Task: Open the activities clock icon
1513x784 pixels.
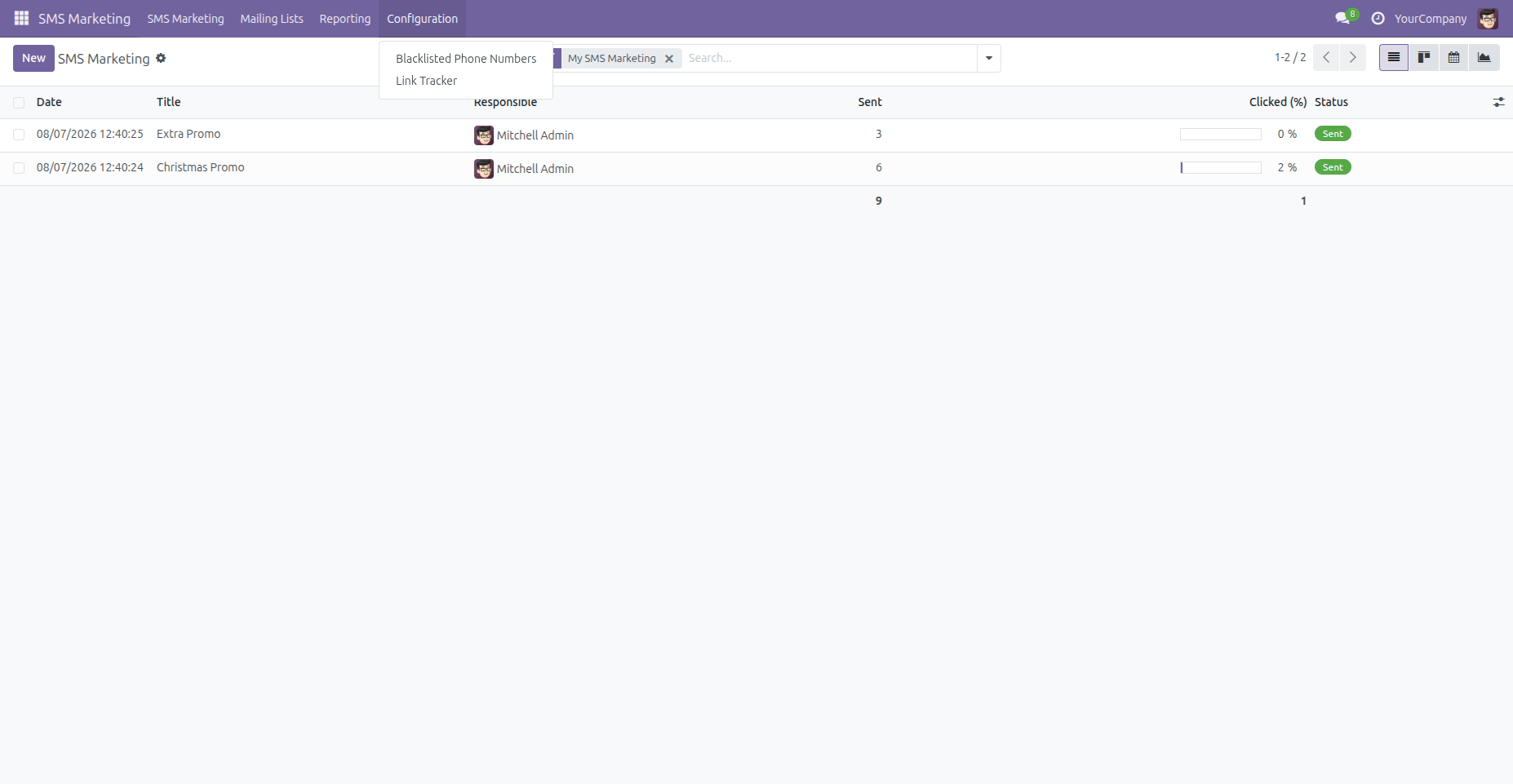Action: click(1378, 18)
